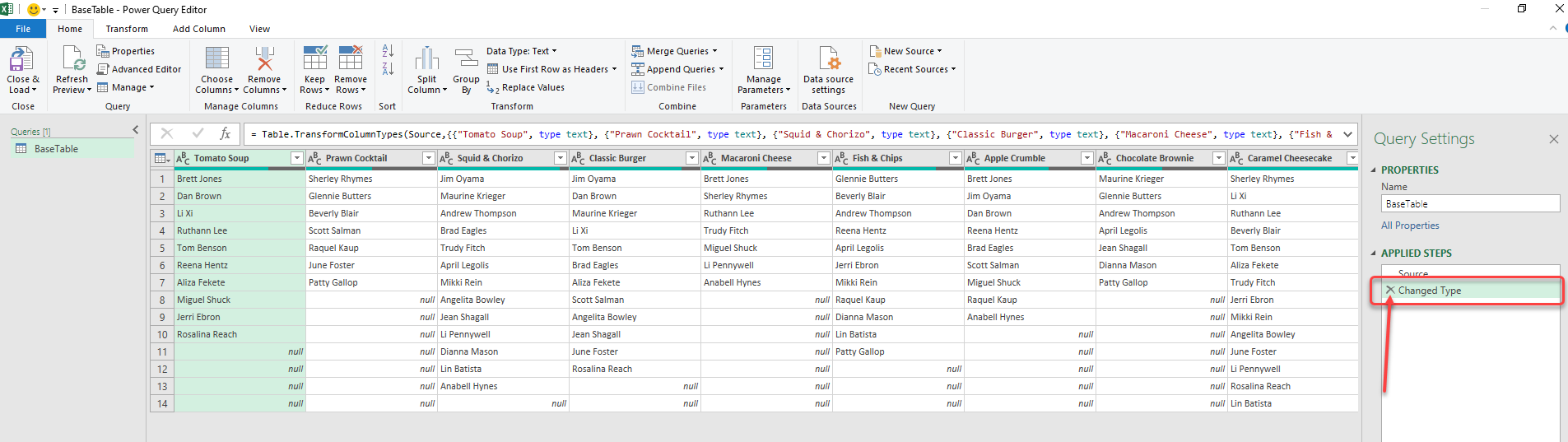The image size is (1568, 442).
Task: Delete the Changed Type step
Action: click(1390, 291)
